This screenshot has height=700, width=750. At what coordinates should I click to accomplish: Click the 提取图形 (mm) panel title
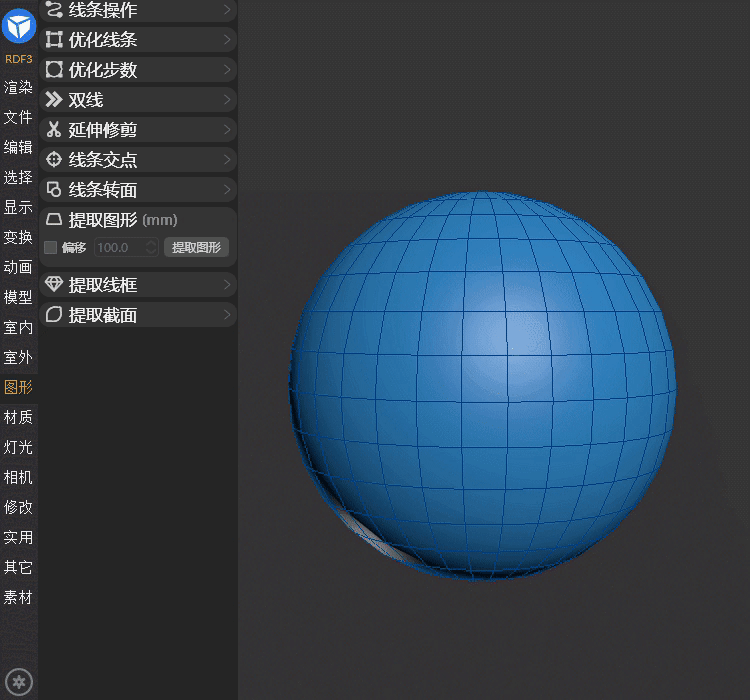[x=123, y=220]
